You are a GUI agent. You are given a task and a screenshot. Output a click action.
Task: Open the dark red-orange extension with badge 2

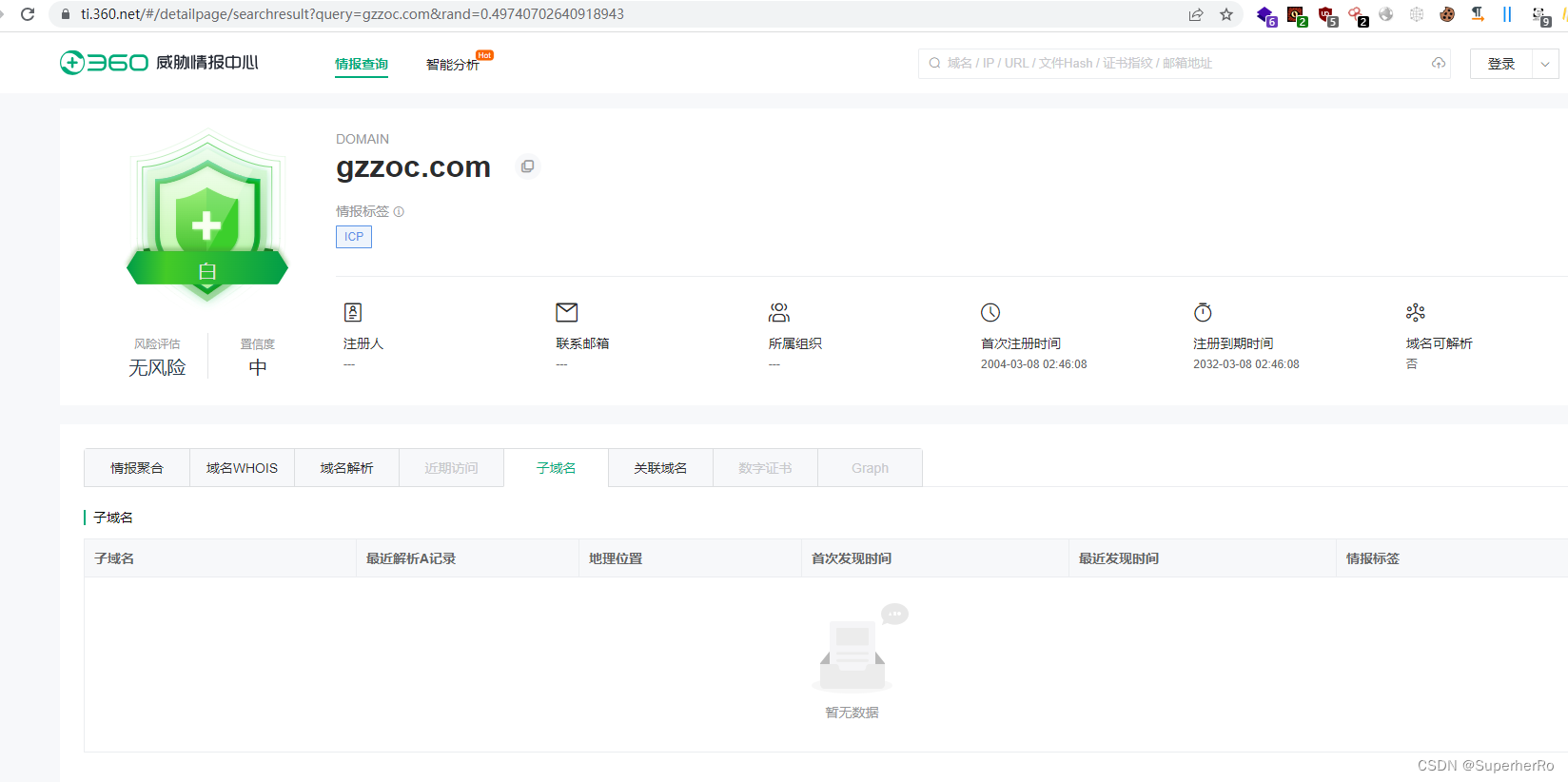(x=1296, y=15)
